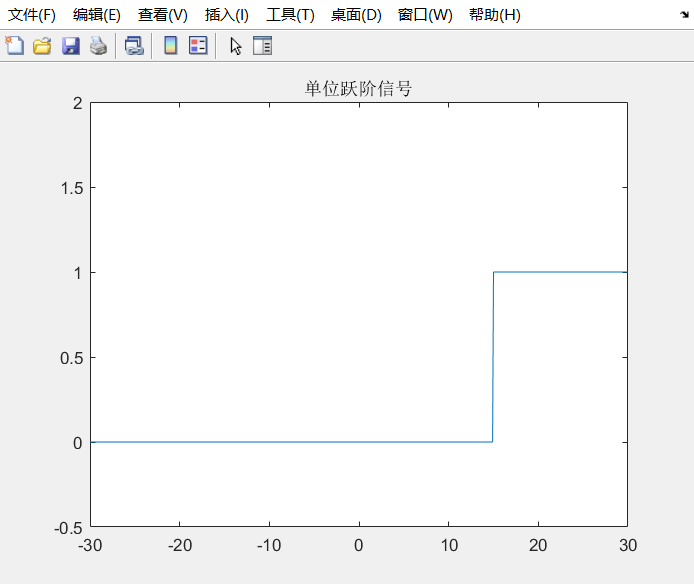Click the blue step signal line
The width and height of the screenshot is (694, 584).
coord(493,357)
